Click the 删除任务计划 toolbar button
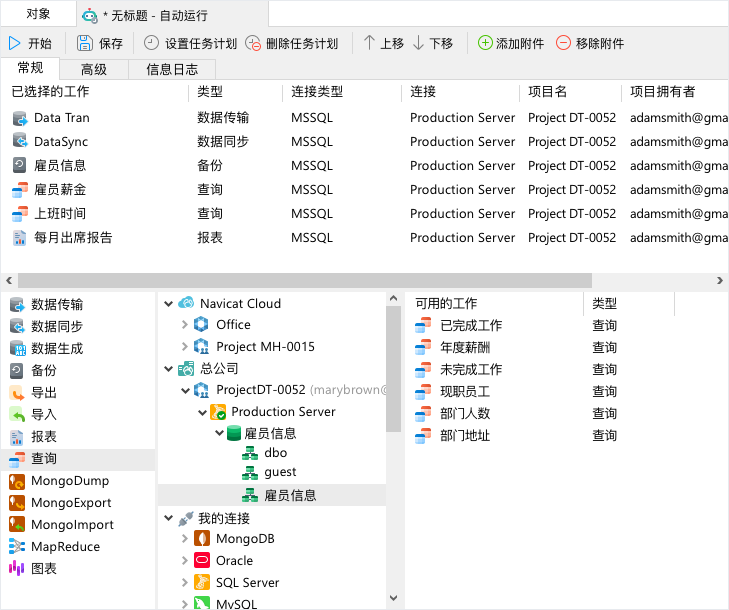This screenshot has width=729, height=610. tap(292, 43)
